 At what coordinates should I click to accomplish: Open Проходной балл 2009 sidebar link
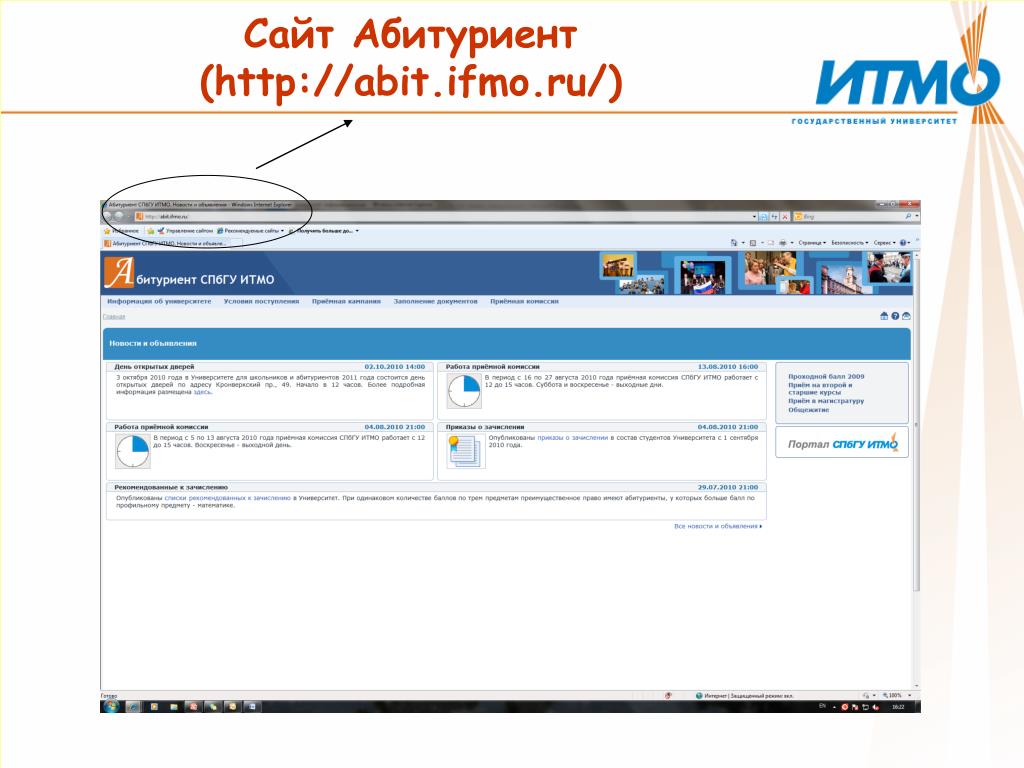(826, 377)
